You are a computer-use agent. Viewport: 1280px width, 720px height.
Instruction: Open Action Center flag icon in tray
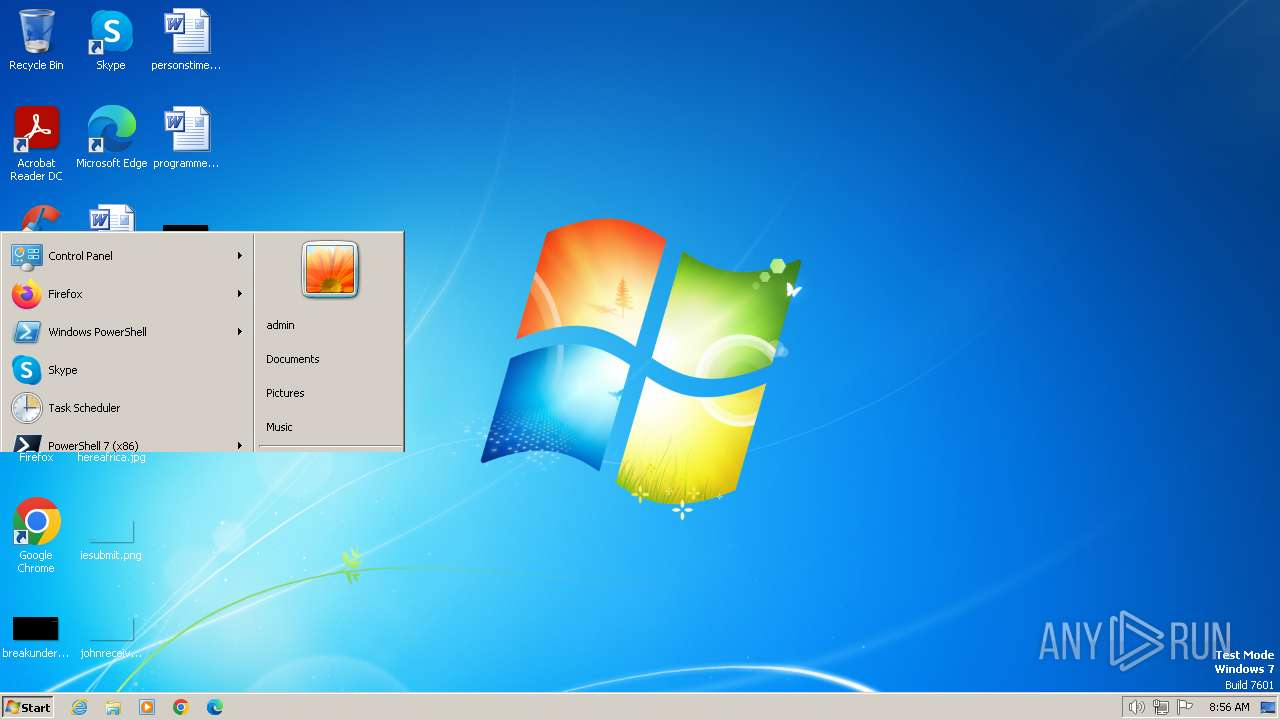[x=1185, y=707]
